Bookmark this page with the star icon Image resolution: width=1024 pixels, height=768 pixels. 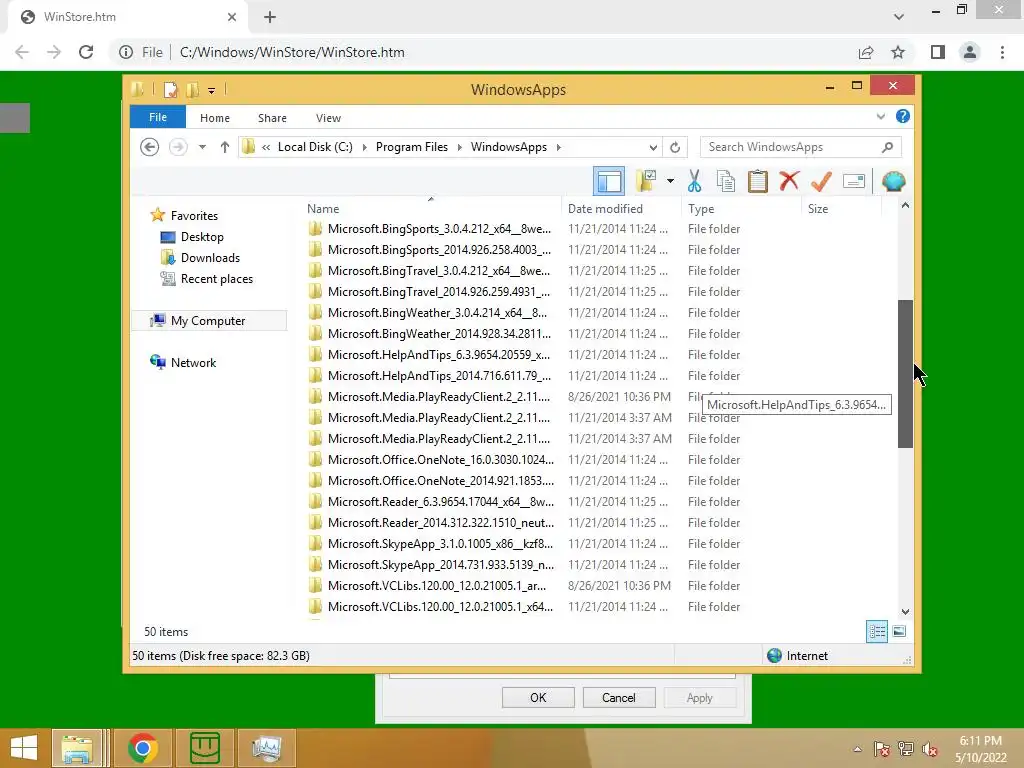pos(898,52)
